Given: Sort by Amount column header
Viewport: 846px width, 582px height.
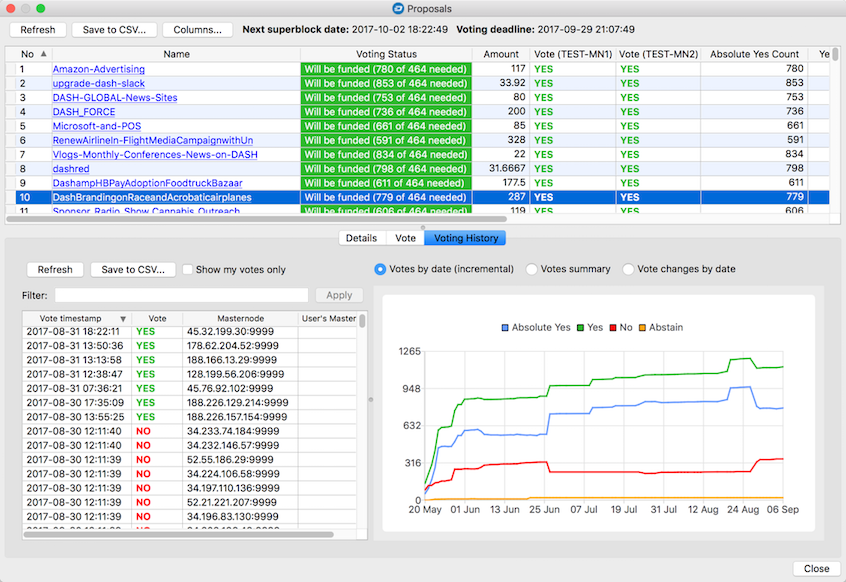Looking at the screenshot, I should [x=501, y=54].
